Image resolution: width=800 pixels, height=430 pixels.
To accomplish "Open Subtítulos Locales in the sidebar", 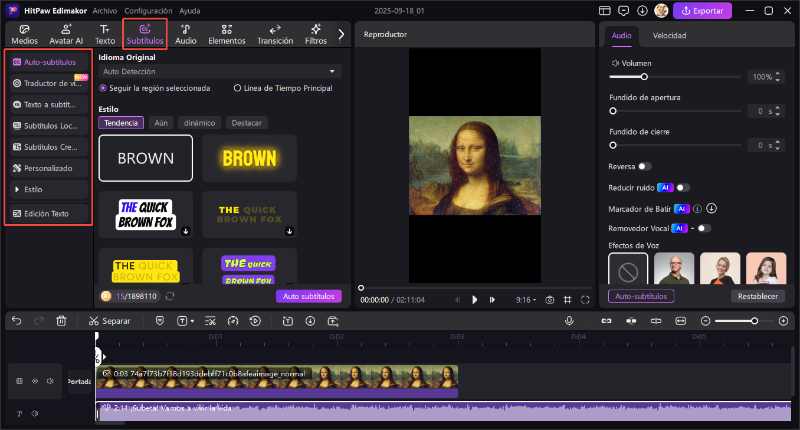I will pyautogui.click(x=49, y=125).
